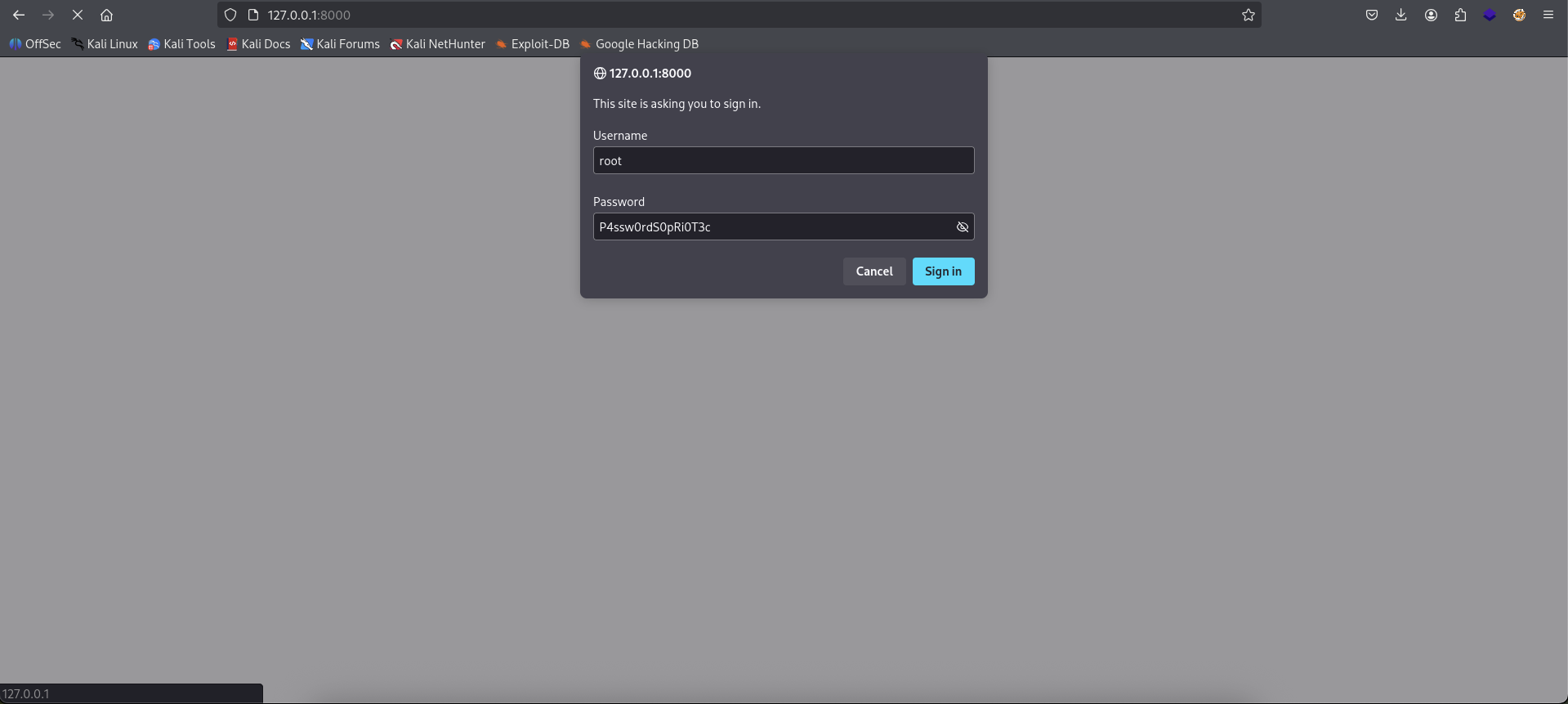Click the globe icon in dialog header
1568x704 pixels.
pyautogui.click(x=600, y=74)
